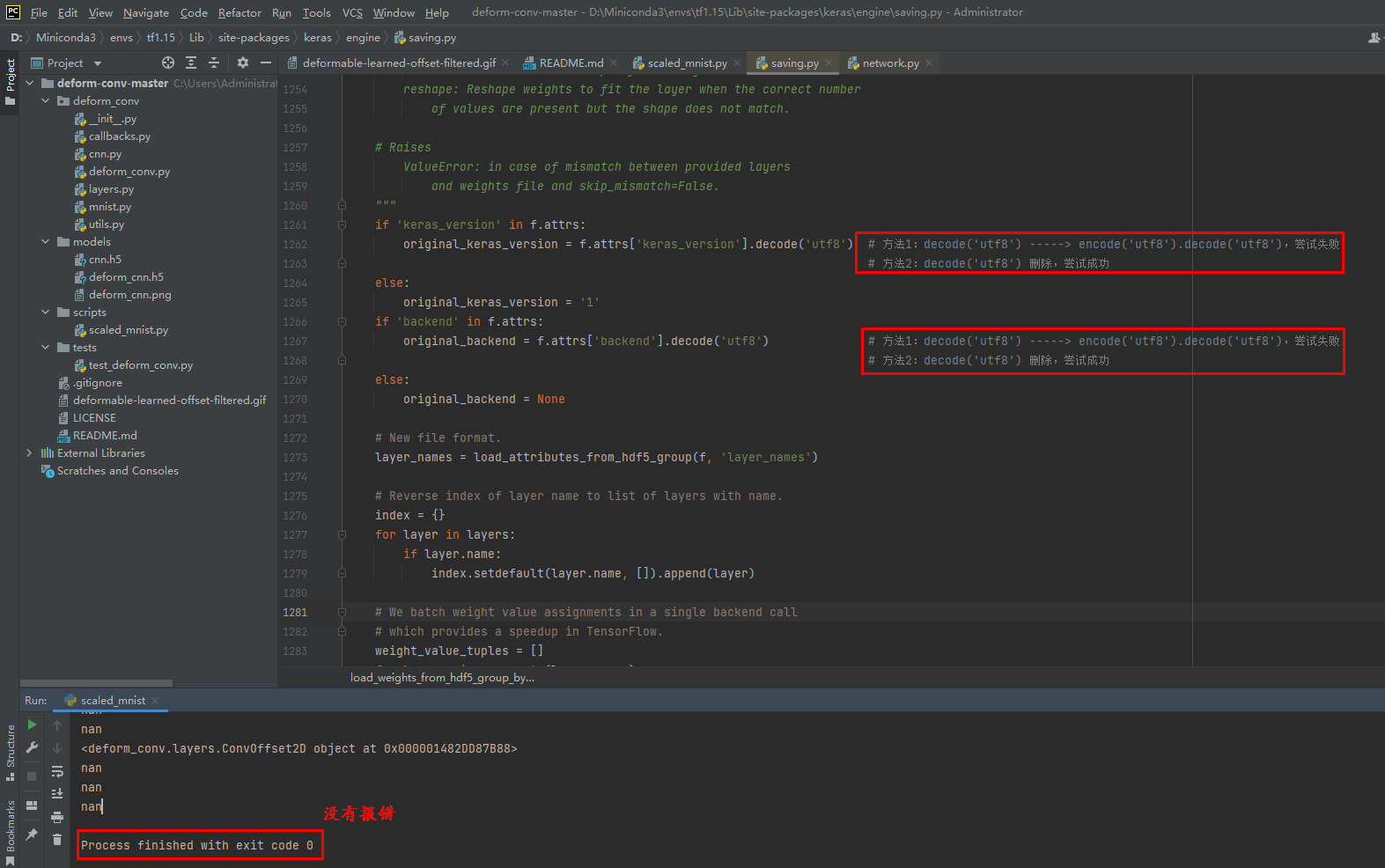The image size is (1385, 868).
Task: Hide the Project tool window with minus icon
Action: pyautogui.click(x=266, y=63)
